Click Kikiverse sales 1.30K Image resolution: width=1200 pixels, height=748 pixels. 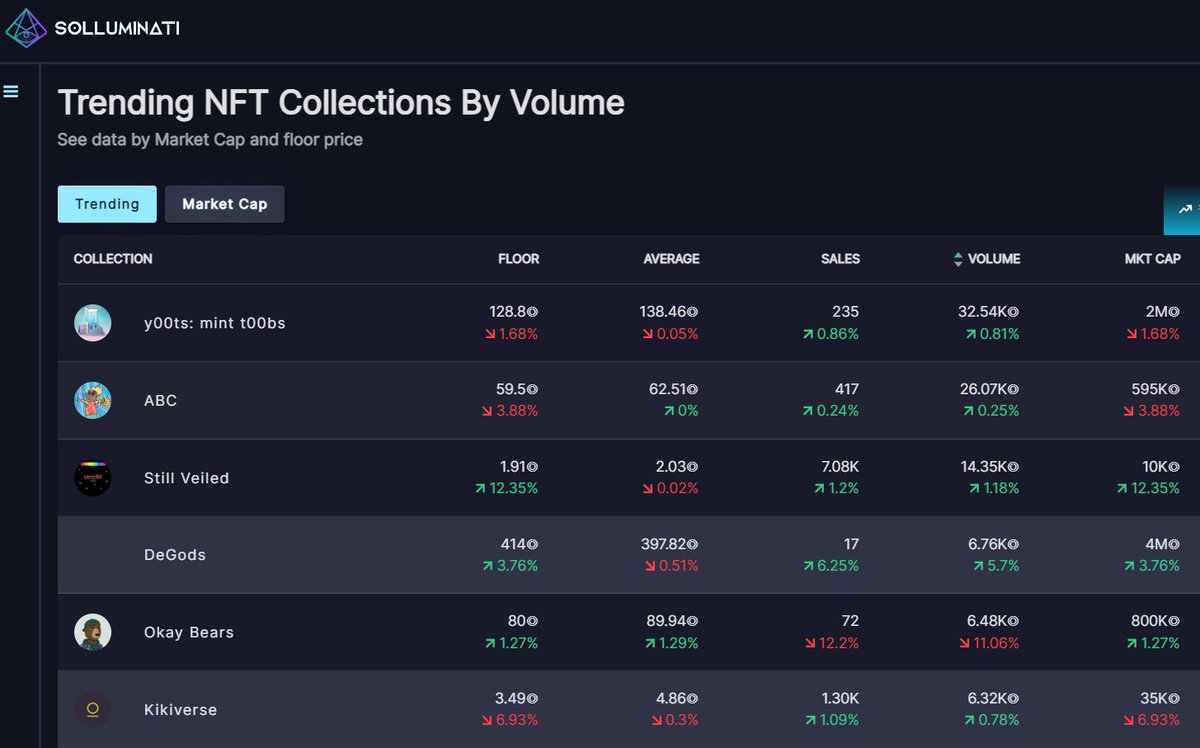(x=840, y=699)
